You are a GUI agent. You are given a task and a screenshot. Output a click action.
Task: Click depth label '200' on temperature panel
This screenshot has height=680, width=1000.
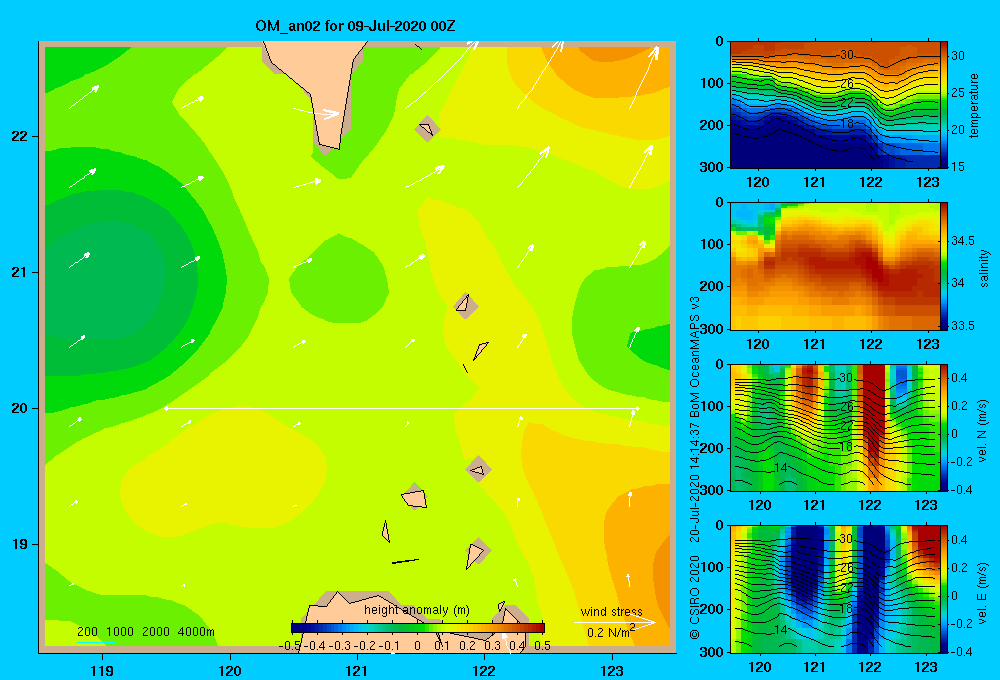tap(713, 125)
